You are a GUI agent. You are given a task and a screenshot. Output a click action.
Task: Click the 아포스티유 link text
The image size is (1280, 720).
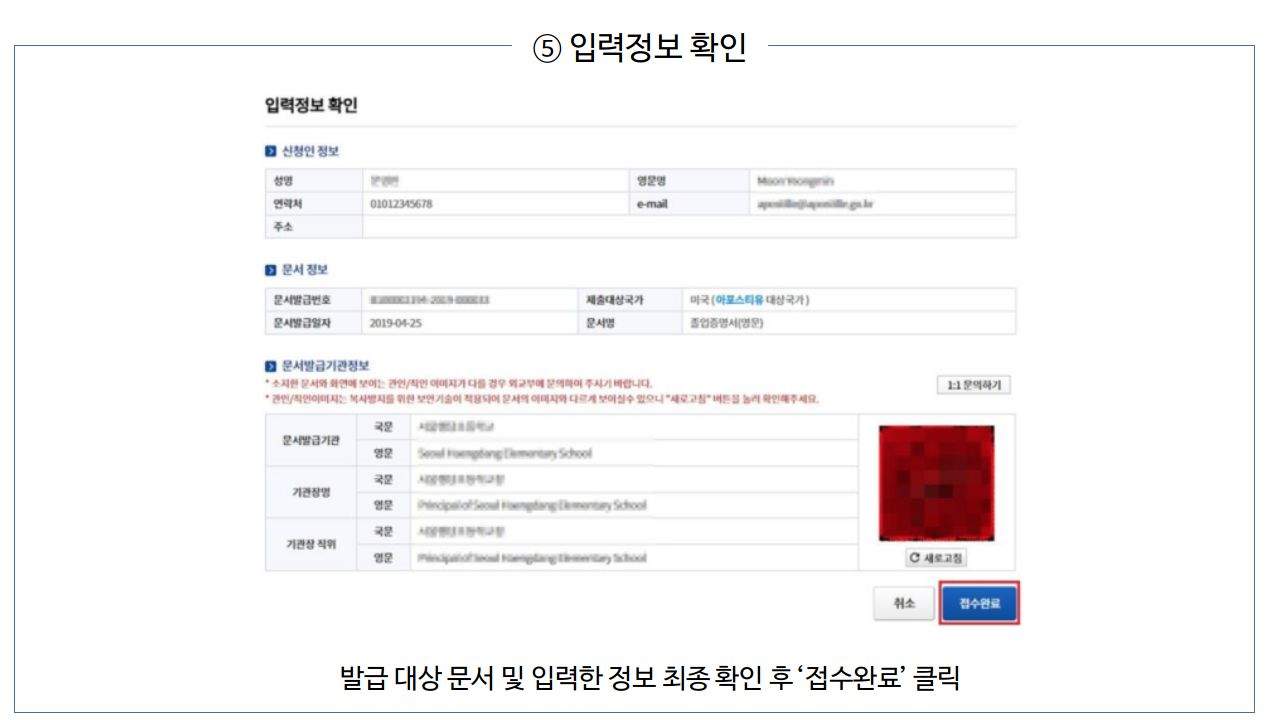point(739,300)
